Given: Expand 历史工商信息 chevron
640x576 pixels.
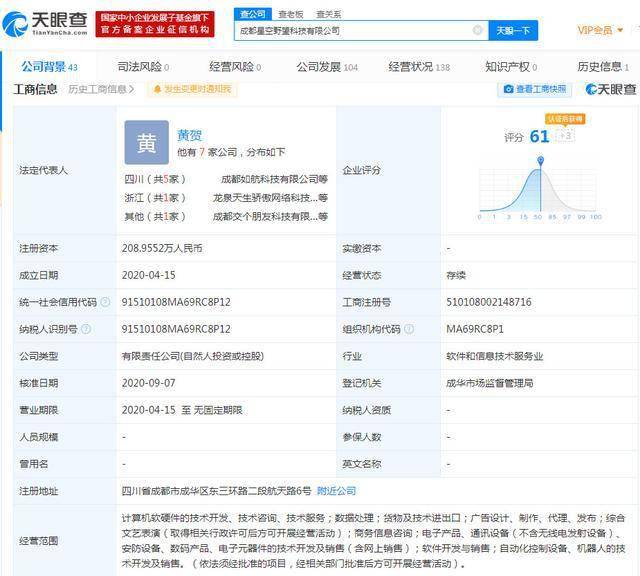Looking at the screenshot, I should [x=131, y=89].
